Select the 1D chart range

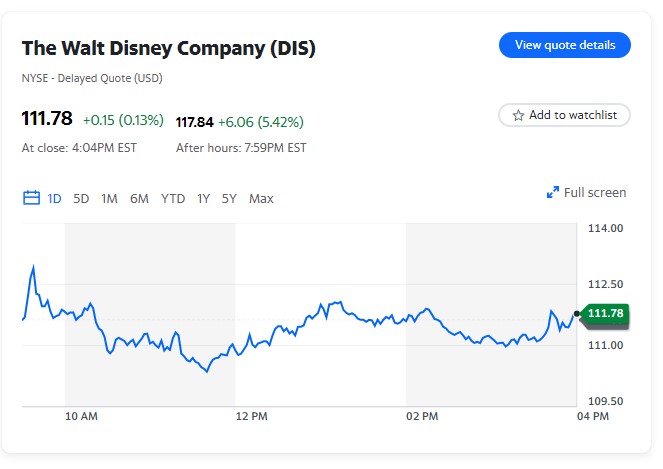pyautogui.click(x=54, y=199)
